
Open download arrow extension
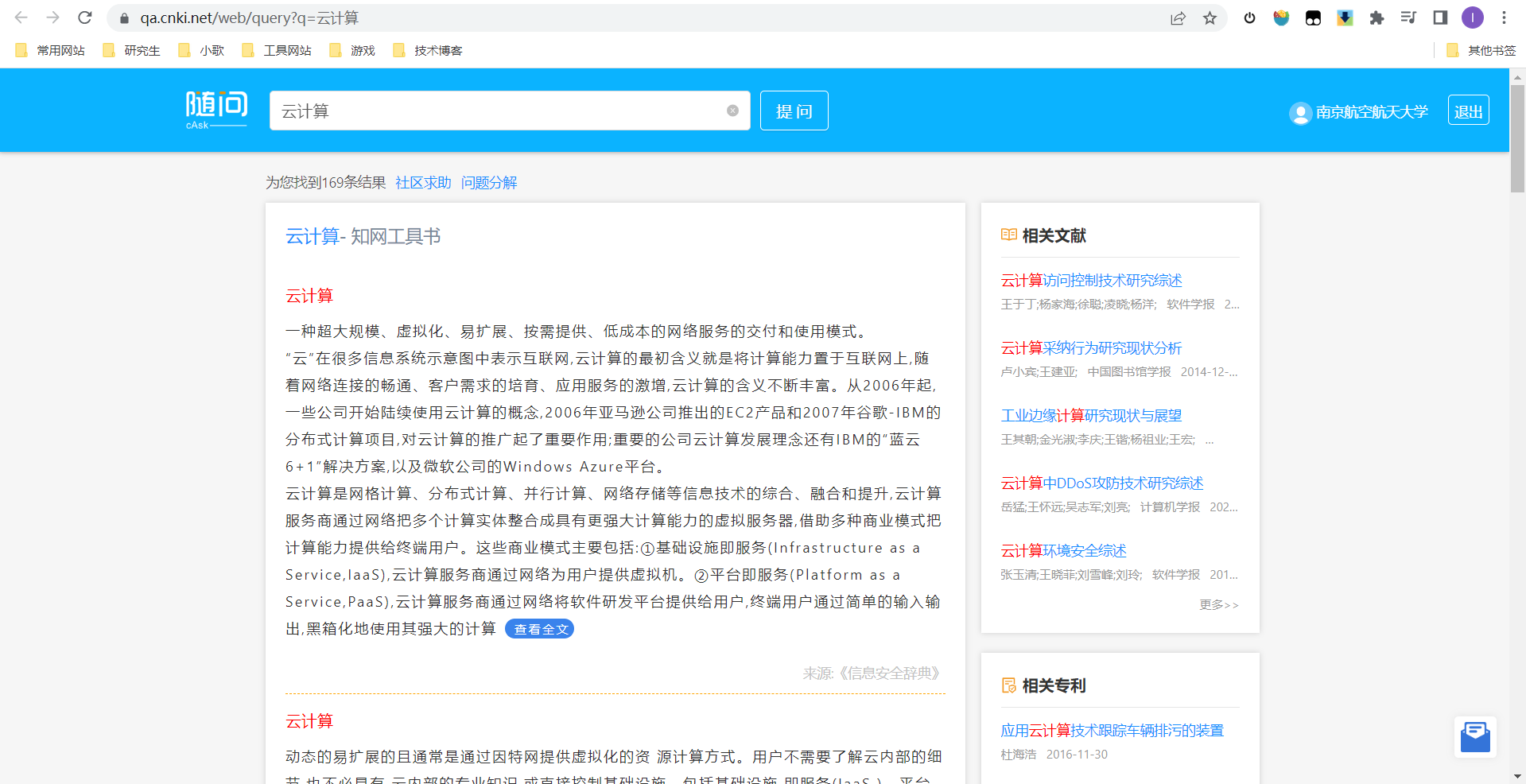[1345, 18]
